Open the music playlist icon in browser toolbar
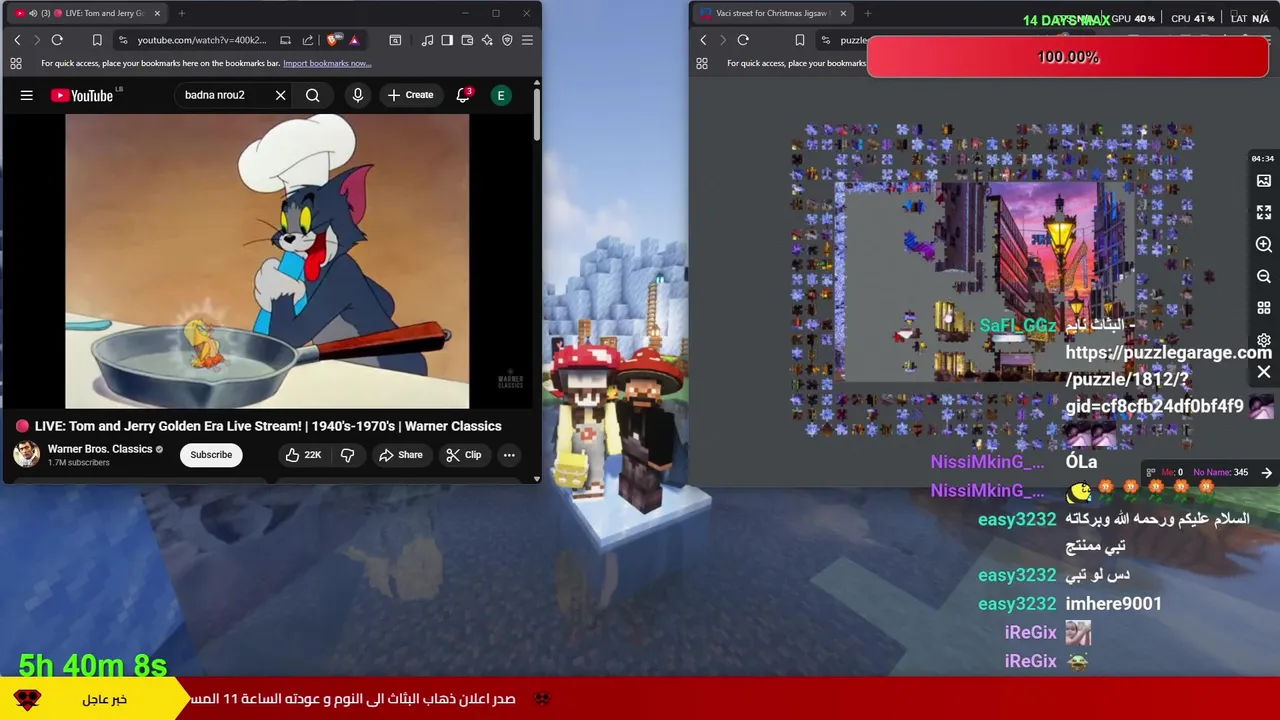Screen dimensions: 1280x720 pos(428,40)
